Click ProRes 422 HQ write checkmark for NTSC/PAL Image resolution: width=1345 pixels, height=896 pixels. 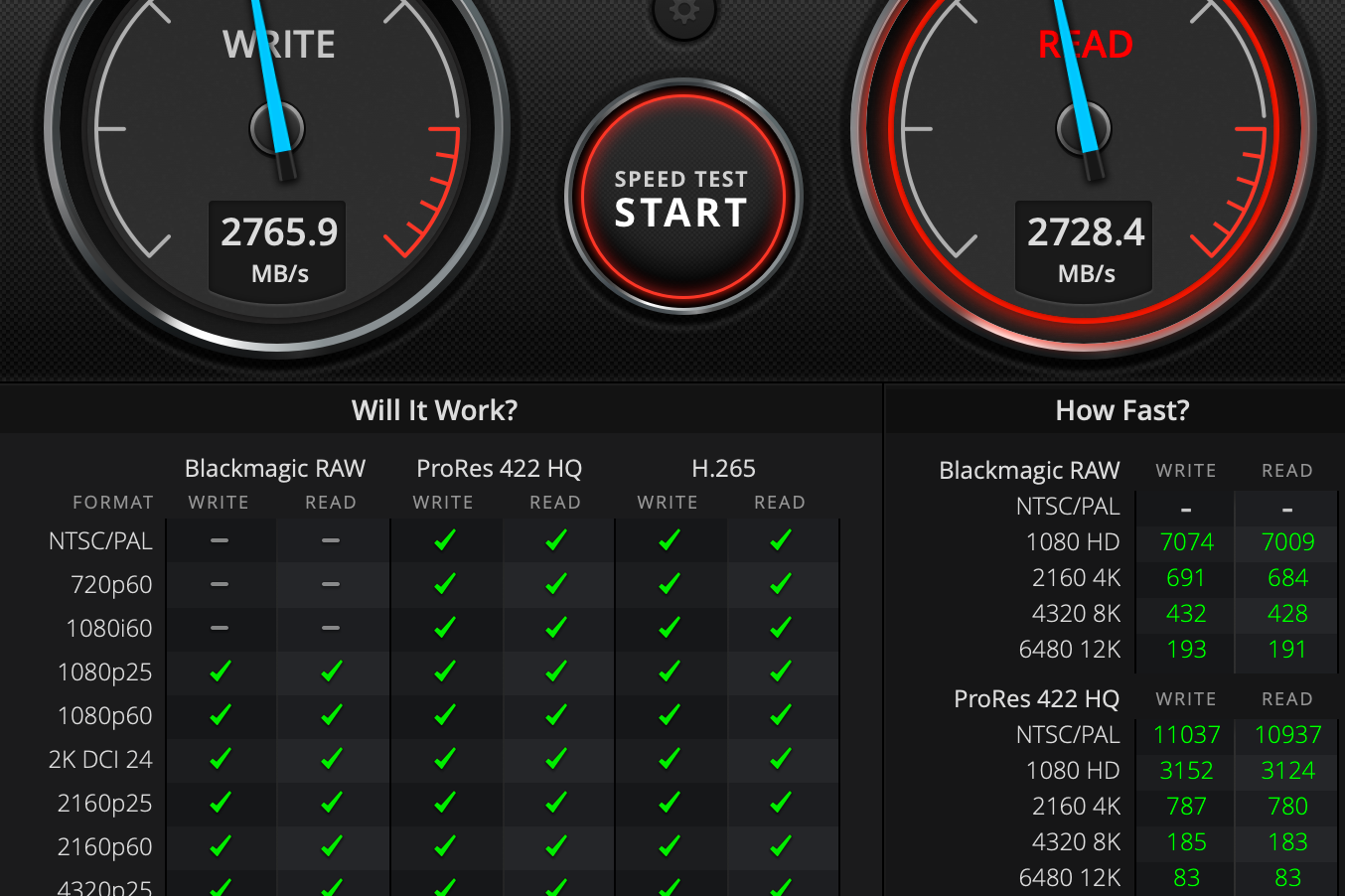(445, 540)
